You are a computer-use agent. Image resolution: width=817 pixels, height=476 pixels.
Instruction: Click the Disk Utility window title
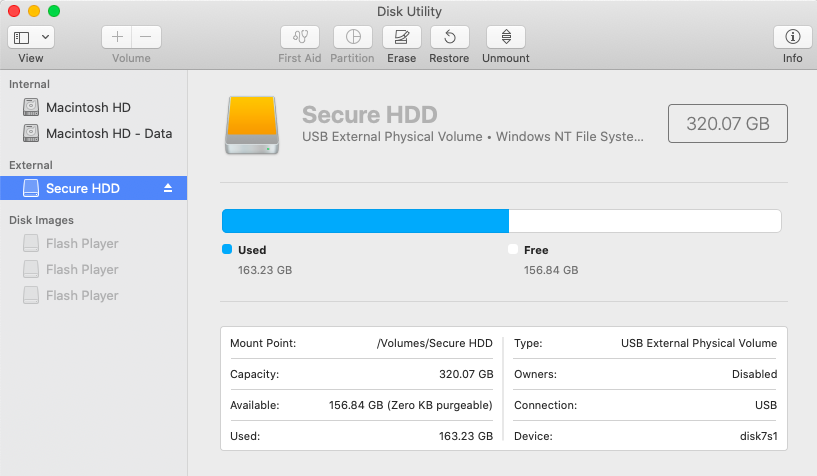[409, 11]
